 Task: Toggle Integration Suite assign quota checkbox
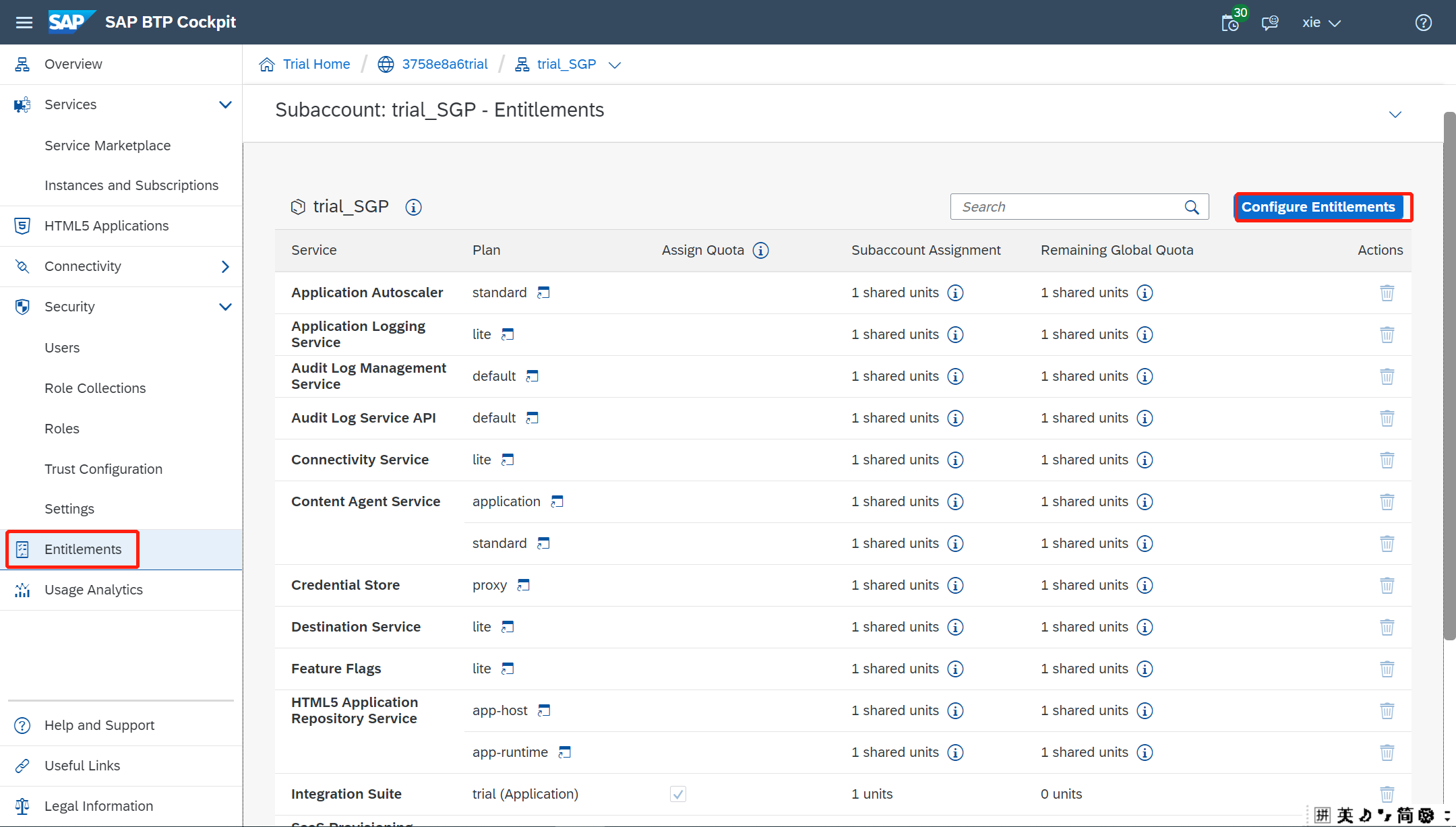678,794
